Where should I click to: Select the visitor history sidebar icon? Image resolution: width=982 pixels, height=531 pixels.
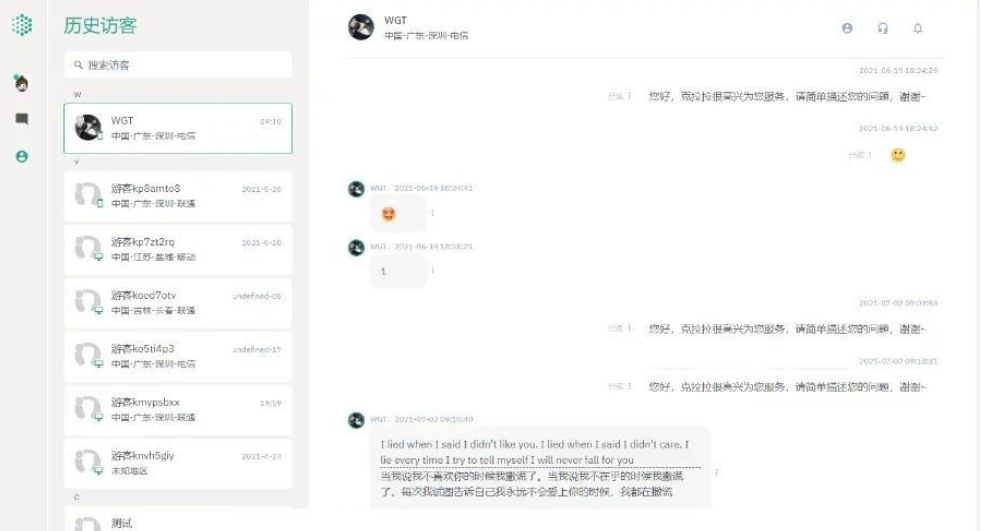[x=22, y=157]
